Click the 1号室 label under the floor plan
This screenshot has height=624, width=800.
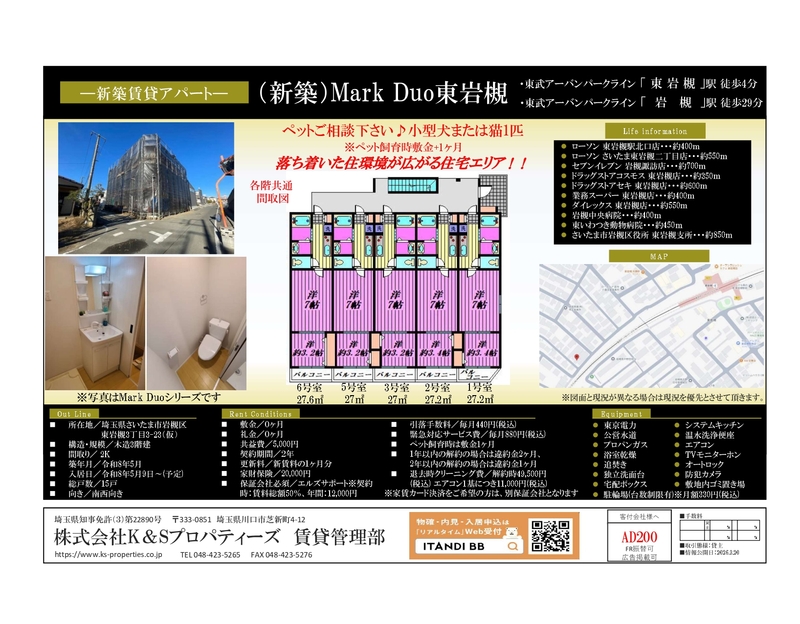480,387
